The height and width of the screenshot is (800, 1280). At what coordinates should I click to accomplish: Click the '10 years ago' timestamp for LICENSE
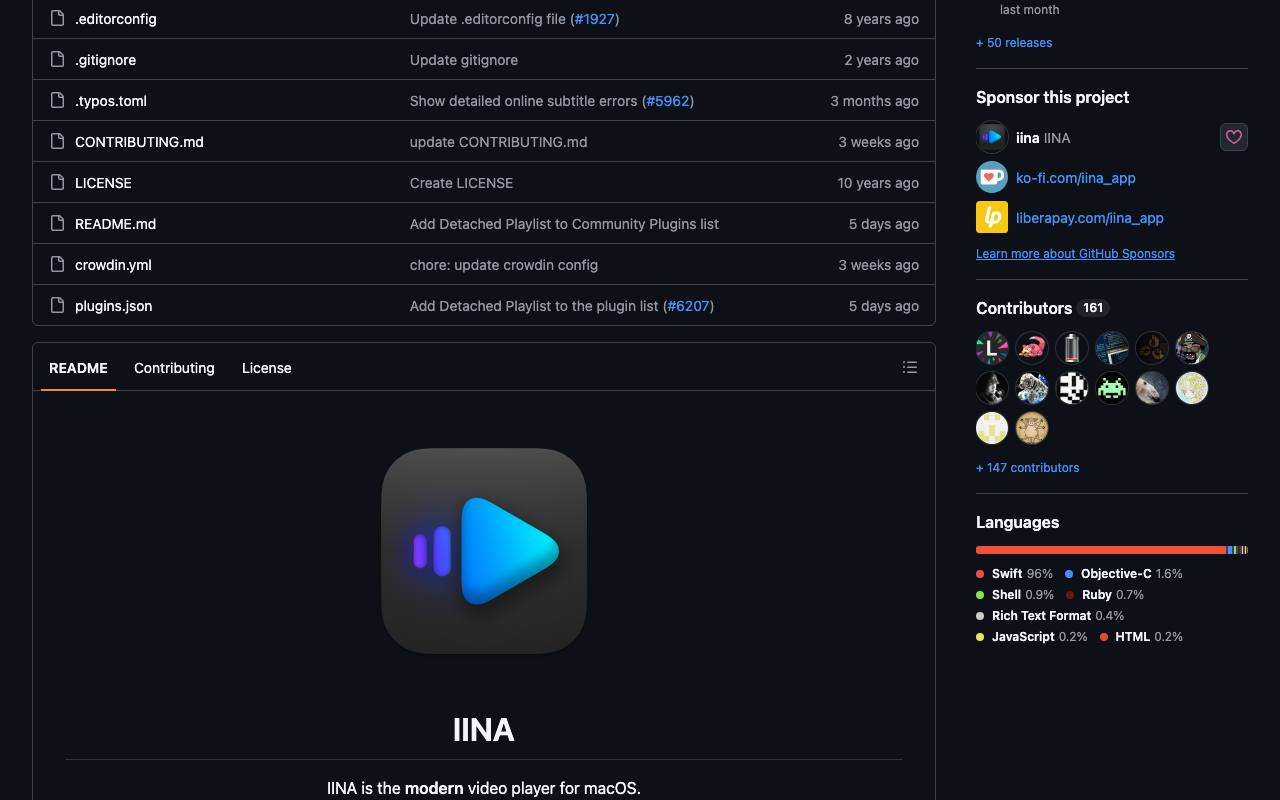(x=878, y=182)
